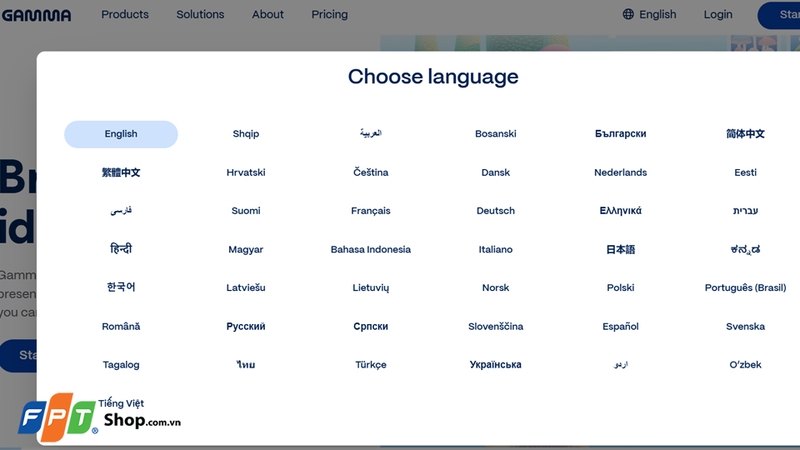800x450 pixels.
Task: Click the Login link
Action: (x=718, y=15)
